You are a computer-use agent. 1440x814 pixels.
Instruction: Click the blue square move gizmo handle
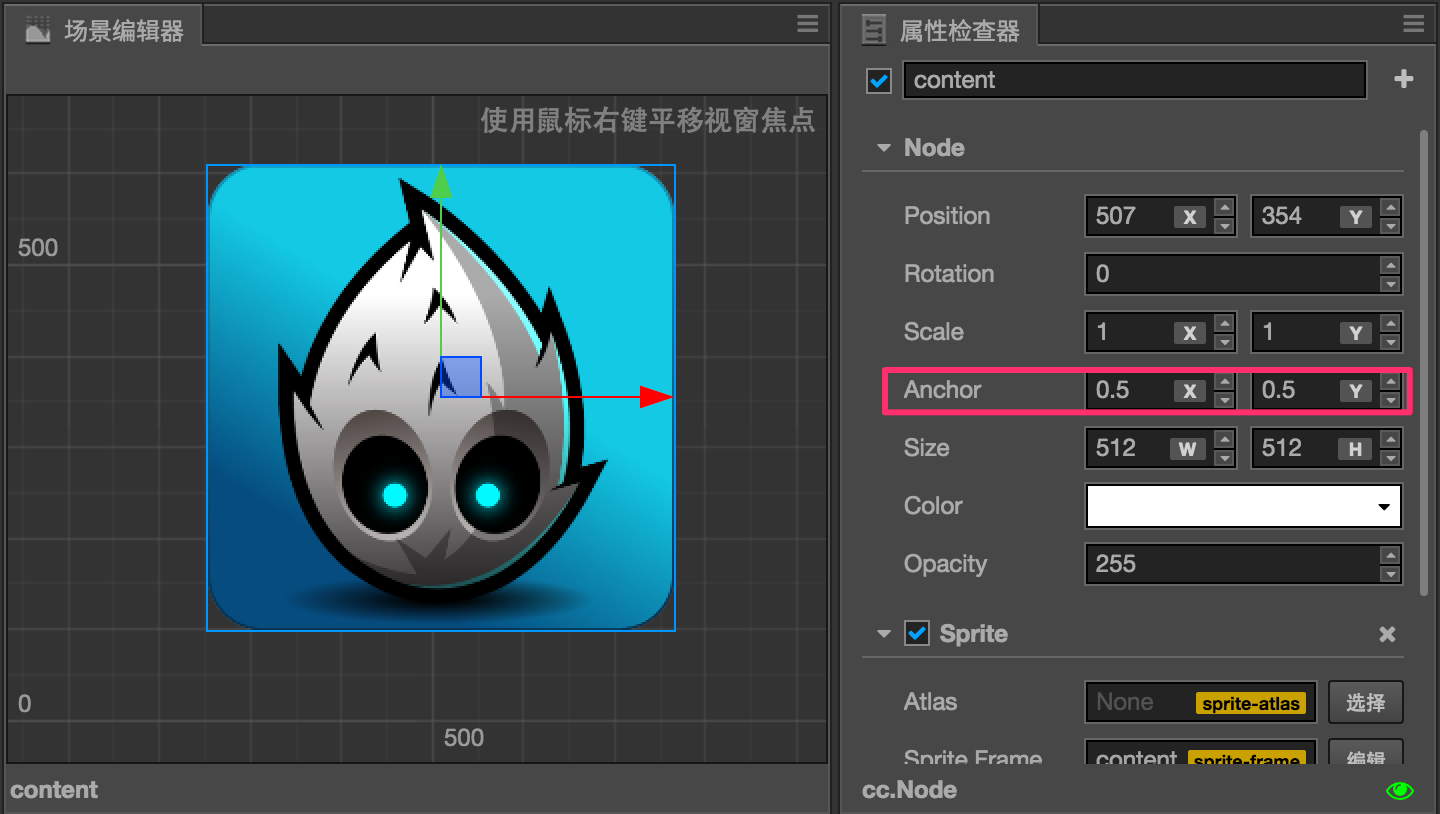[x=461, y=377]
